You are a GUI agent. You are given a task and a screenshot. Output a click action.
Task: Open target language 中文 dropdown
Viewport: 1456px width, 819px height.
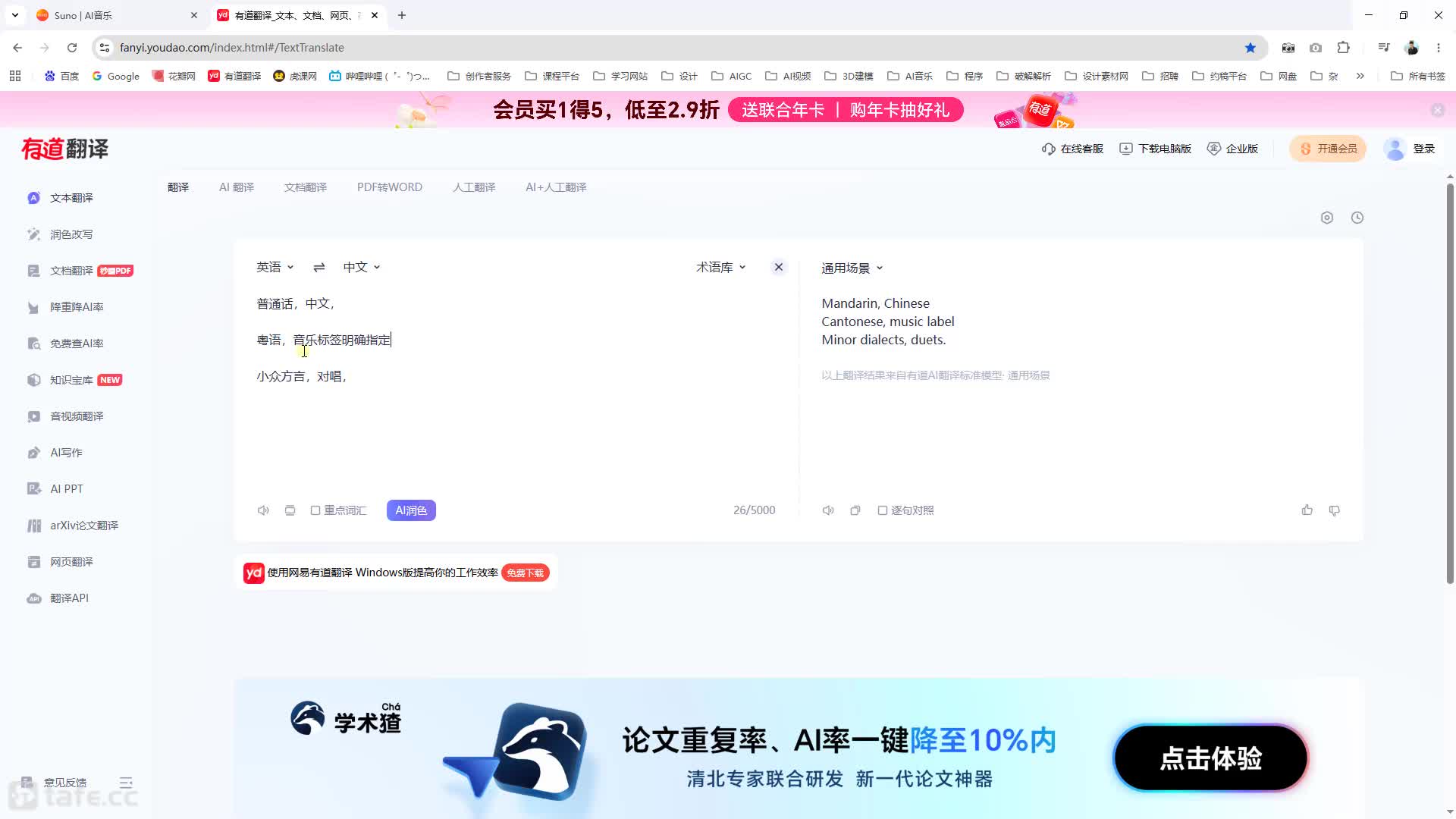pyautogui.click(x=362, y=267)
